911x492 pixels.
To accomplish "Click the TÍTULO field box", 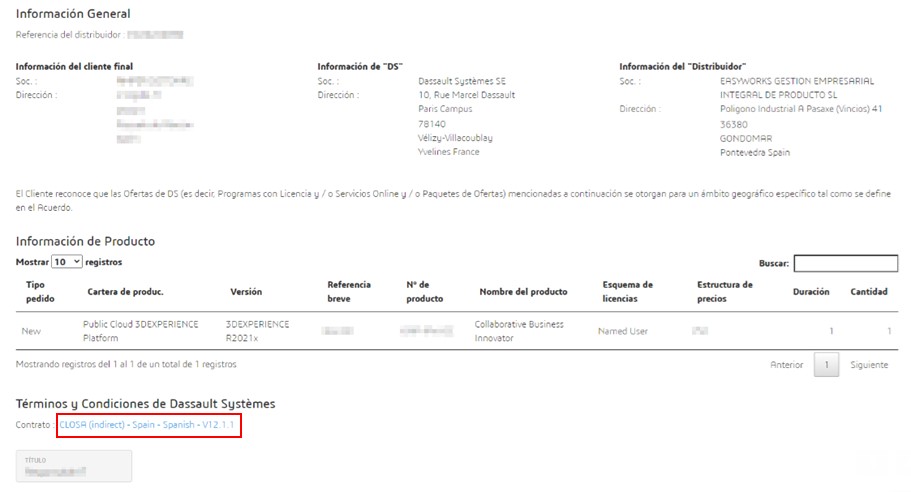I will (x=74, y=466).
